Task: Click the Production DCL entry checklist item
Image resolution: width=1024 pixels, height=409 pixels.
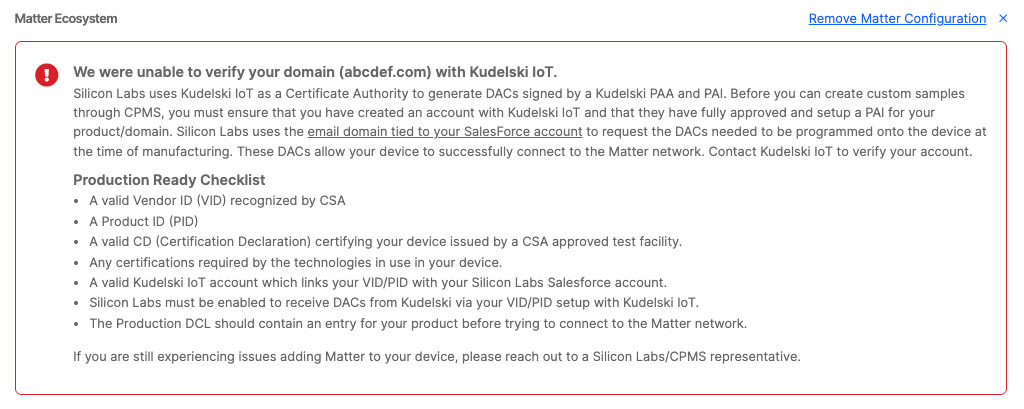Action: (417, 323)
